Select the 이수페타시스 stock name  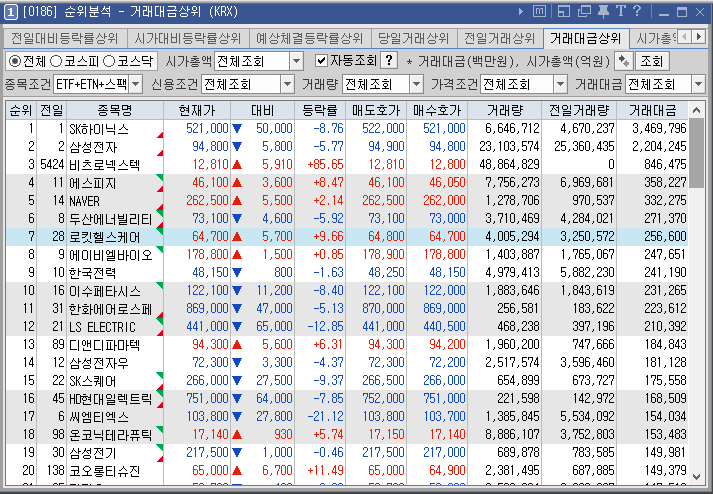point(104,291)
